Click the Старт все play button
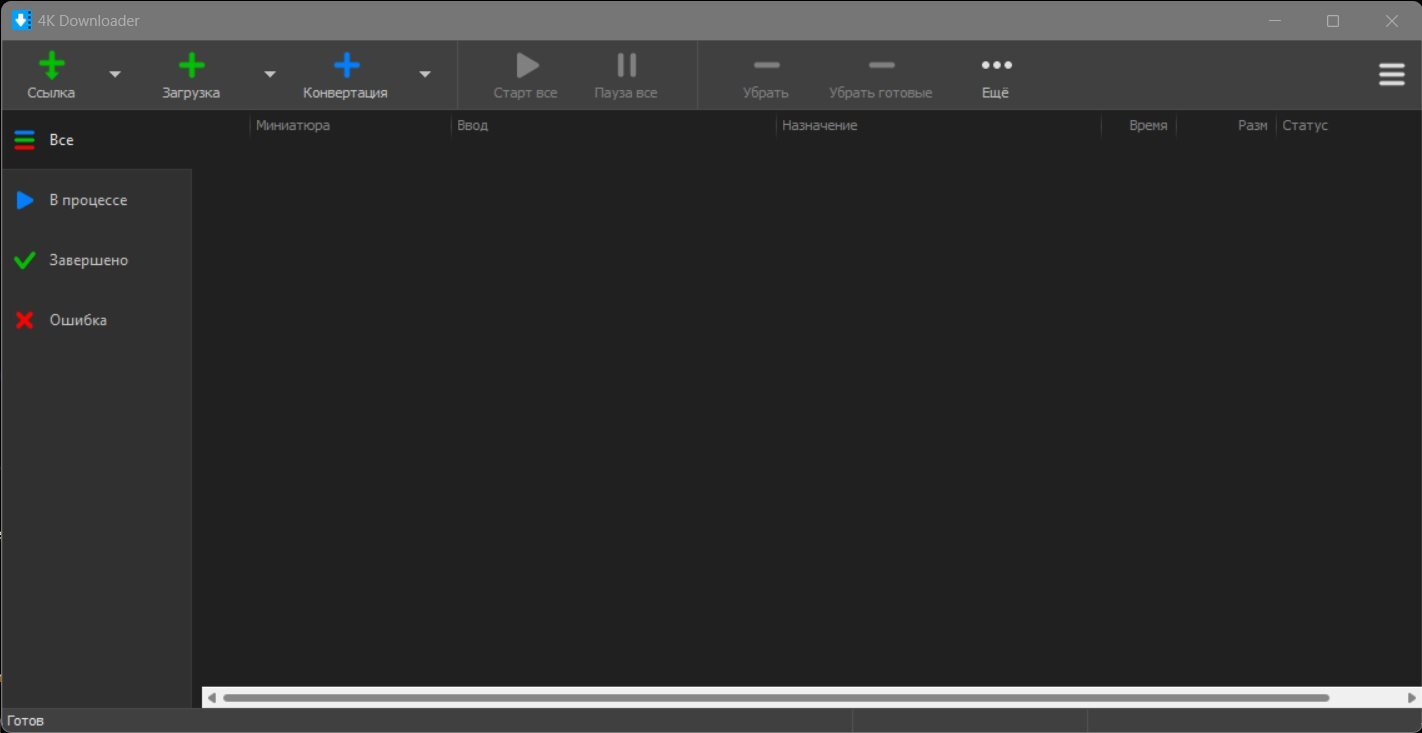The image size is (1422, 733). pyautogui.click(x=526, y=76)
